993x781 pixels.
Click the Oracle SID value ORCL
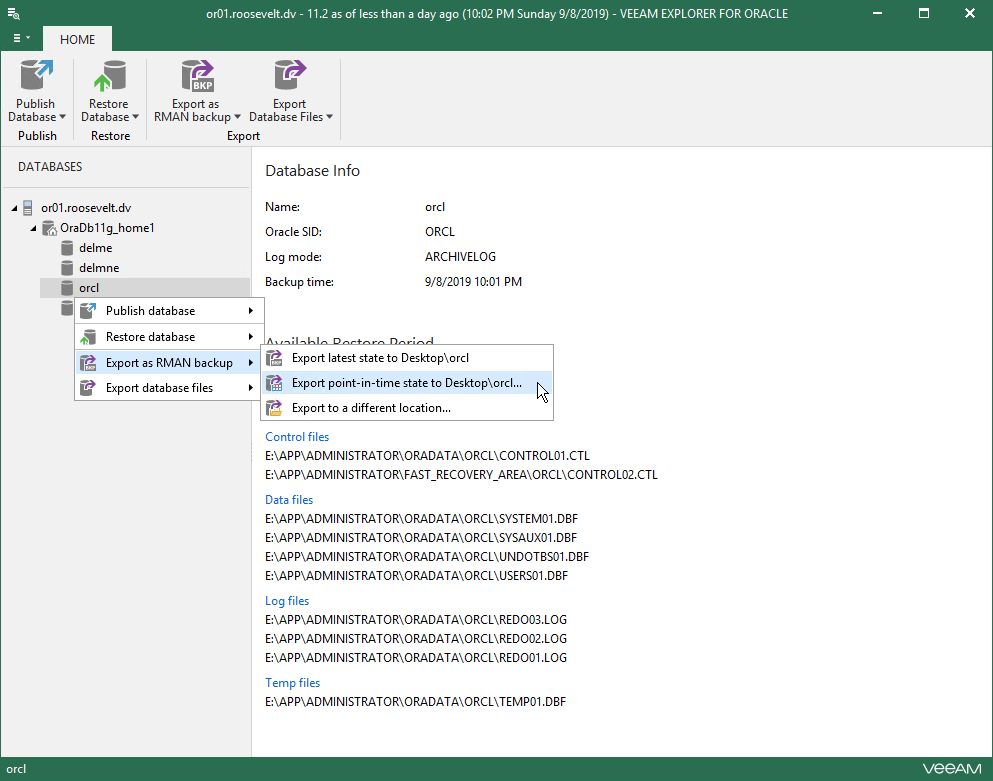click(440, 232)
